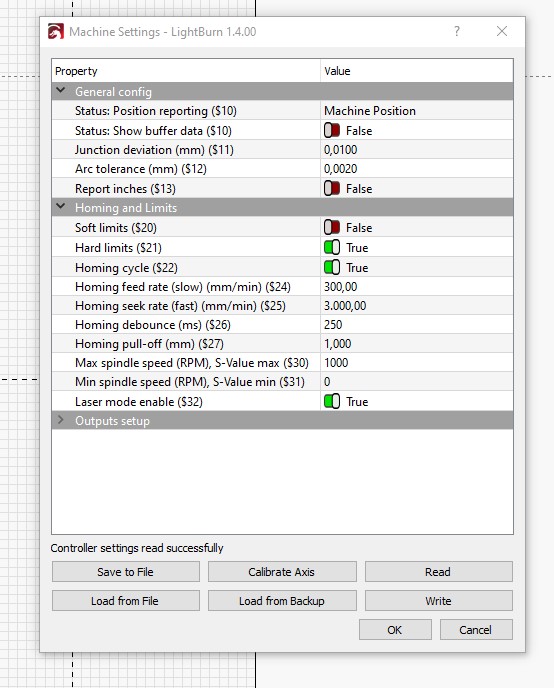
Task: Select row Status: Position reporting ($10)
Action: coord(282,111)
